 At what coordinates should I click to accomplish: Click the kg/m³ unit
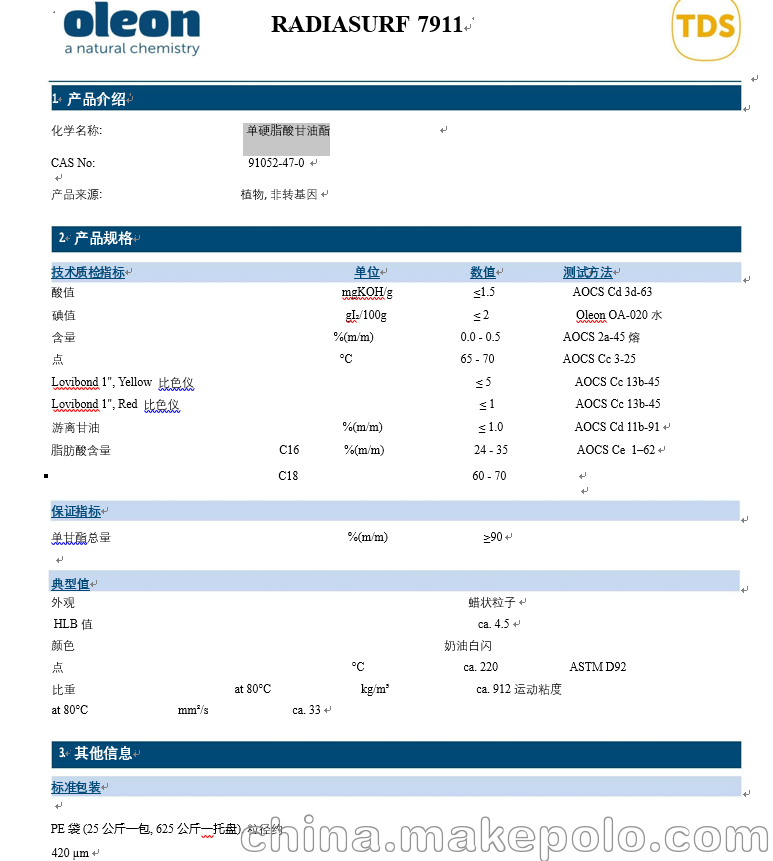coord(375,689)
